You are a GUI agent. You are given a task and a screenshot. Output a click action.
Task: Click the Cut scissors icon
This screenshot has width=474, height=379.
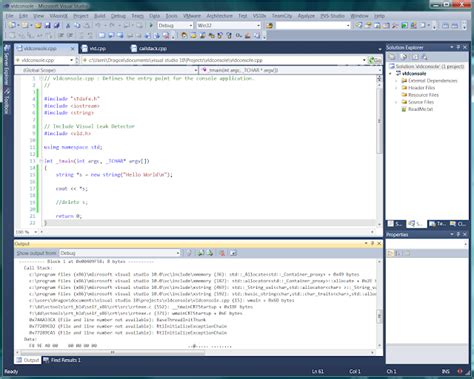[x=68, y=25]
